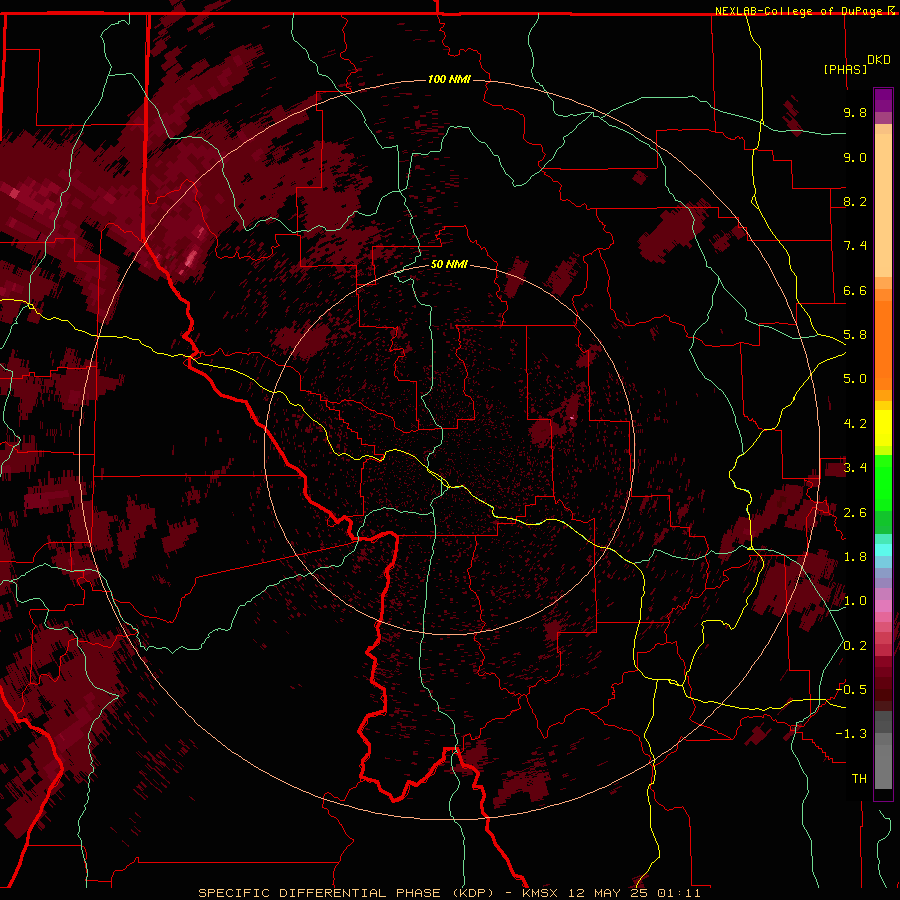Viewport: 900px width, 900px height.
Task: Pick the yellow segment of color bar
Action: [883, 428]
